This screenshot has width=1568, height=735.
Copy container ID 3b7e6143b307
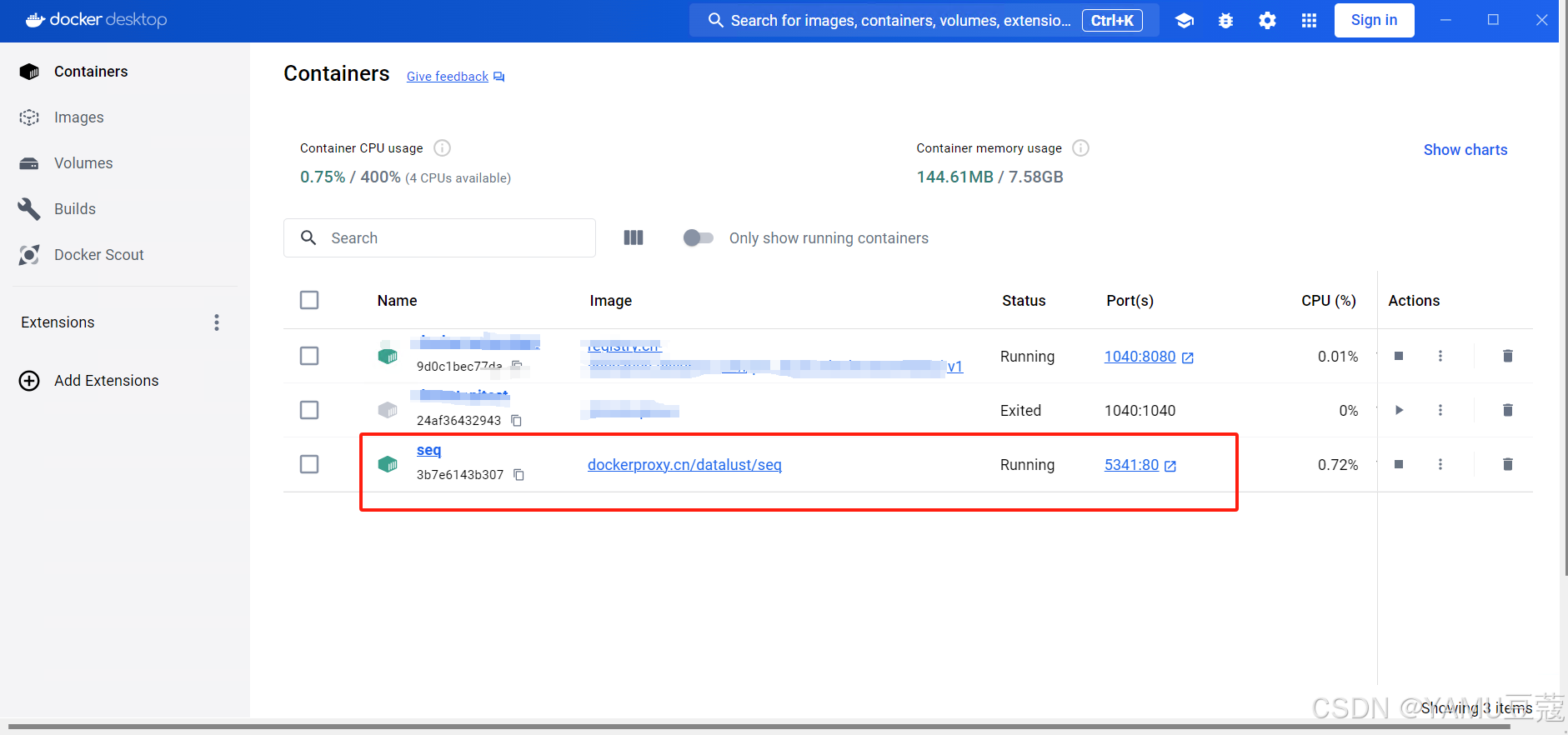tap(518, 475)
